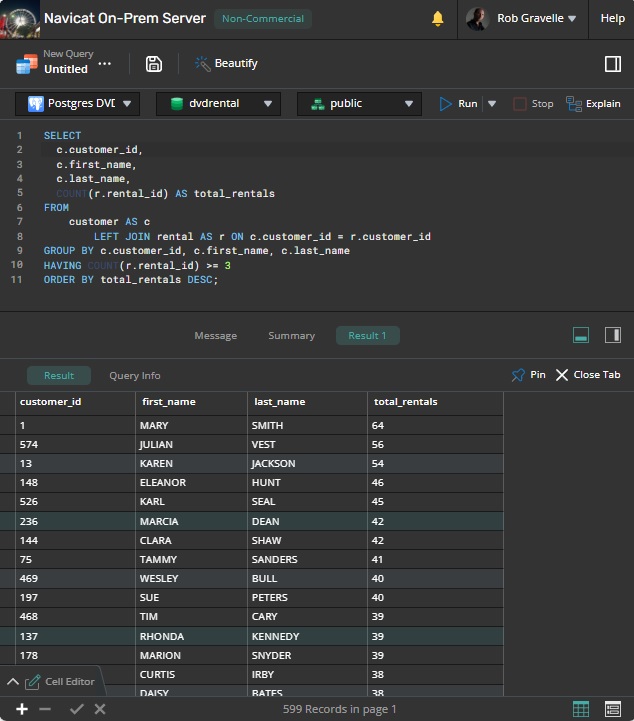Toggle the bottom-docked result pane layout

point(581,335)
